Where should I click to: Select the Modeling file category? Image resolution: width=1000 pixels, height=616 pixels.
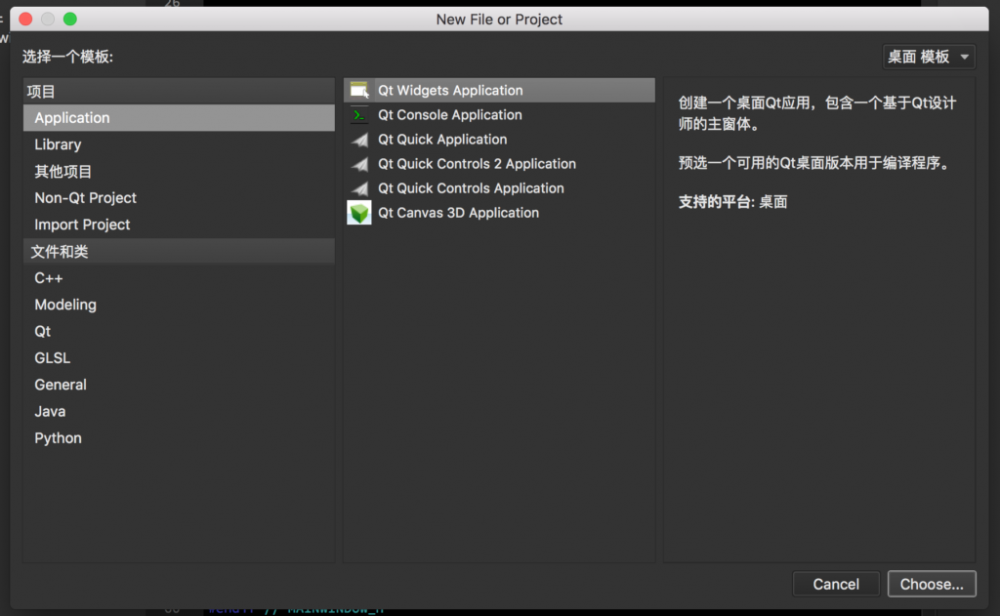tap(179, 305)
